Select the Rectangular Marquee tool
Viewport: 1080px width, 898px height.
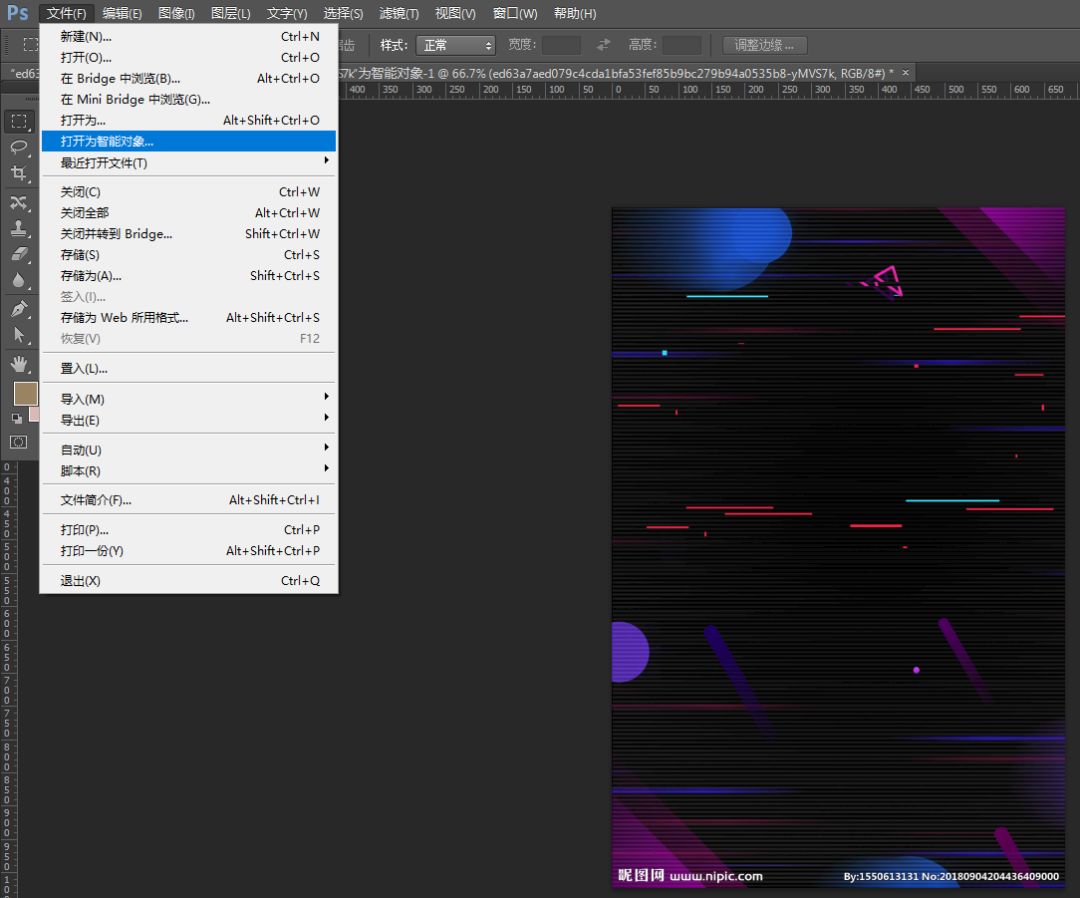(x=19, y=122)
